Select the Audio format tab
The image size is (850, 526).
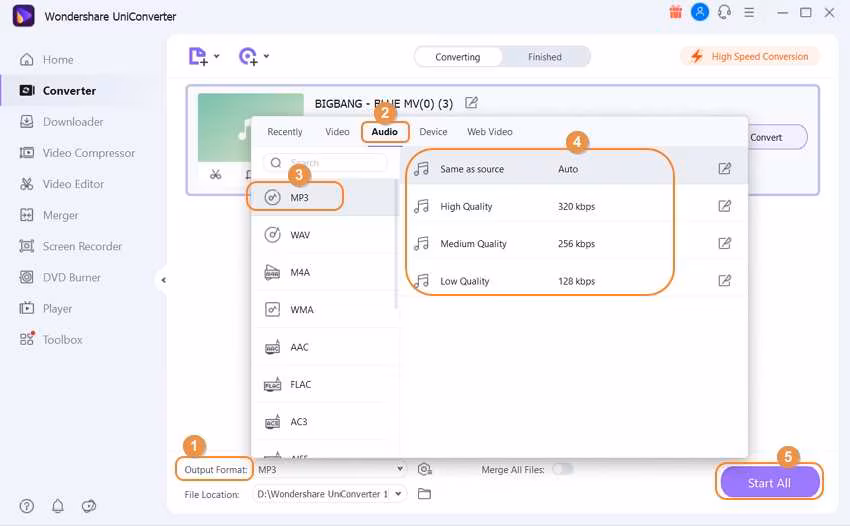pyautogui.click(x=384, y=132)
